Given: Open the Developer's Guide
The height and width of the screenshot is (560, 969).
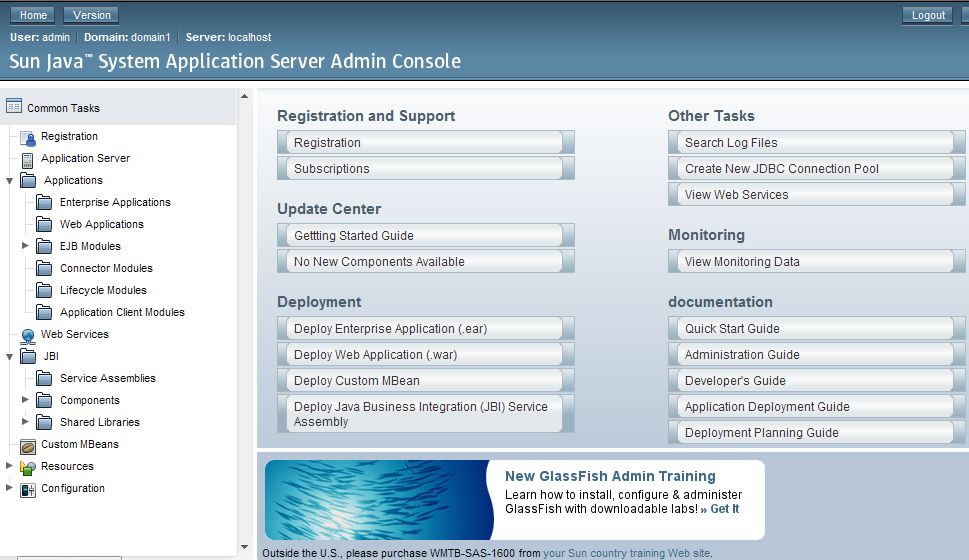Looking at the screenshot, I should tap(816, 380).
